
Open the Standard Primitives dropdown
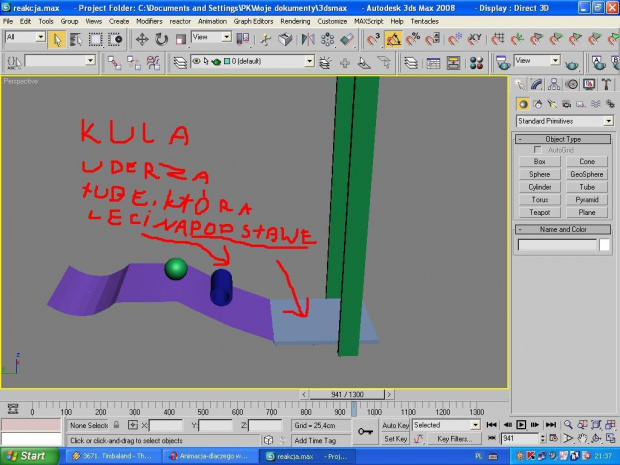click(x=565, y=121)
